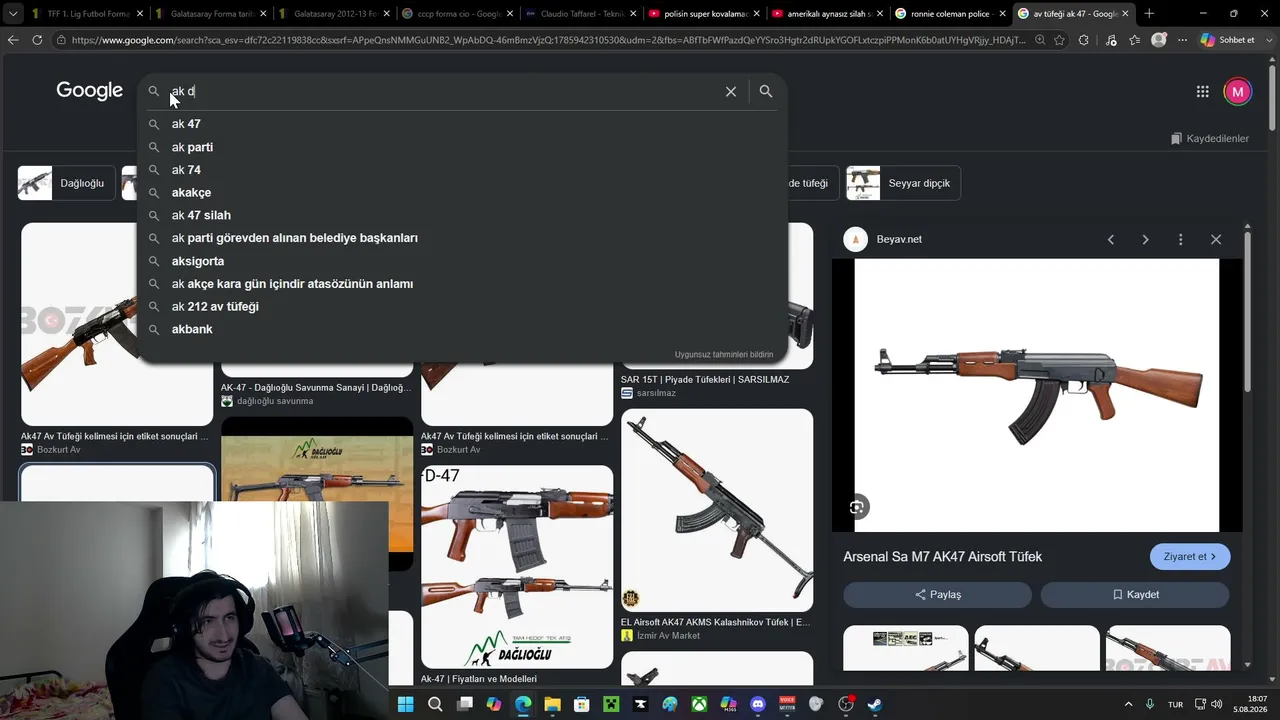Pick 'ak parti görevden alınan belediye başkanları' suggestion

point(462,238)
